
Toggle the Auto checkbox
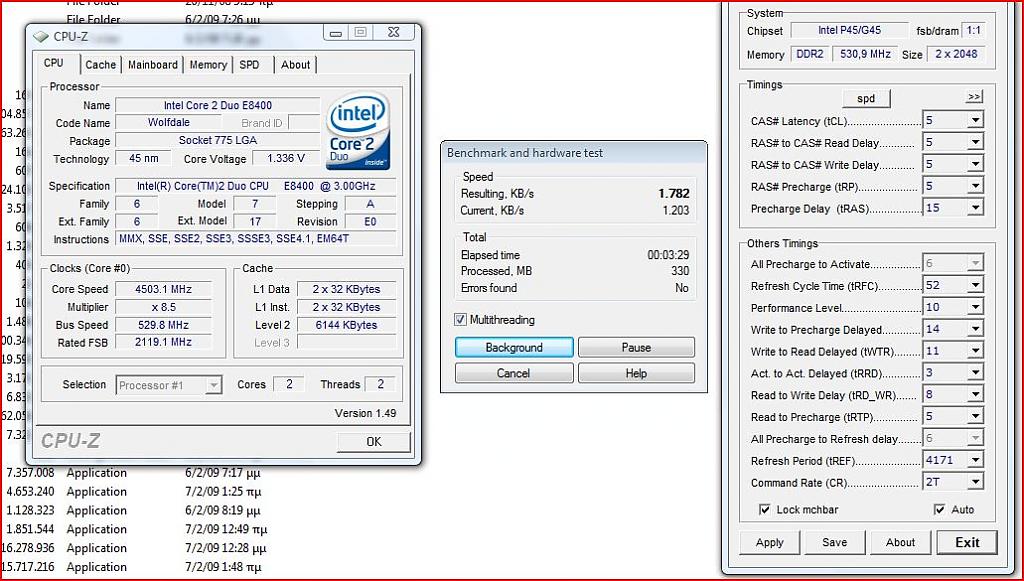(x=939, y=509)
